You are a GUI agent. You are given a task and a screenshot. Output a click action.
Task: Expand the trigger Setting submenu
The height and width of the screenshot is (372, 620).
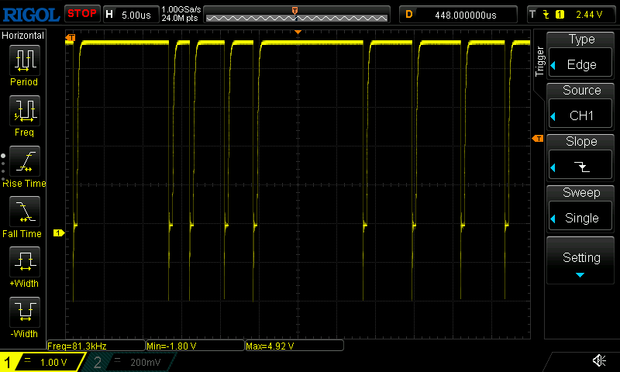click(580, 261)
